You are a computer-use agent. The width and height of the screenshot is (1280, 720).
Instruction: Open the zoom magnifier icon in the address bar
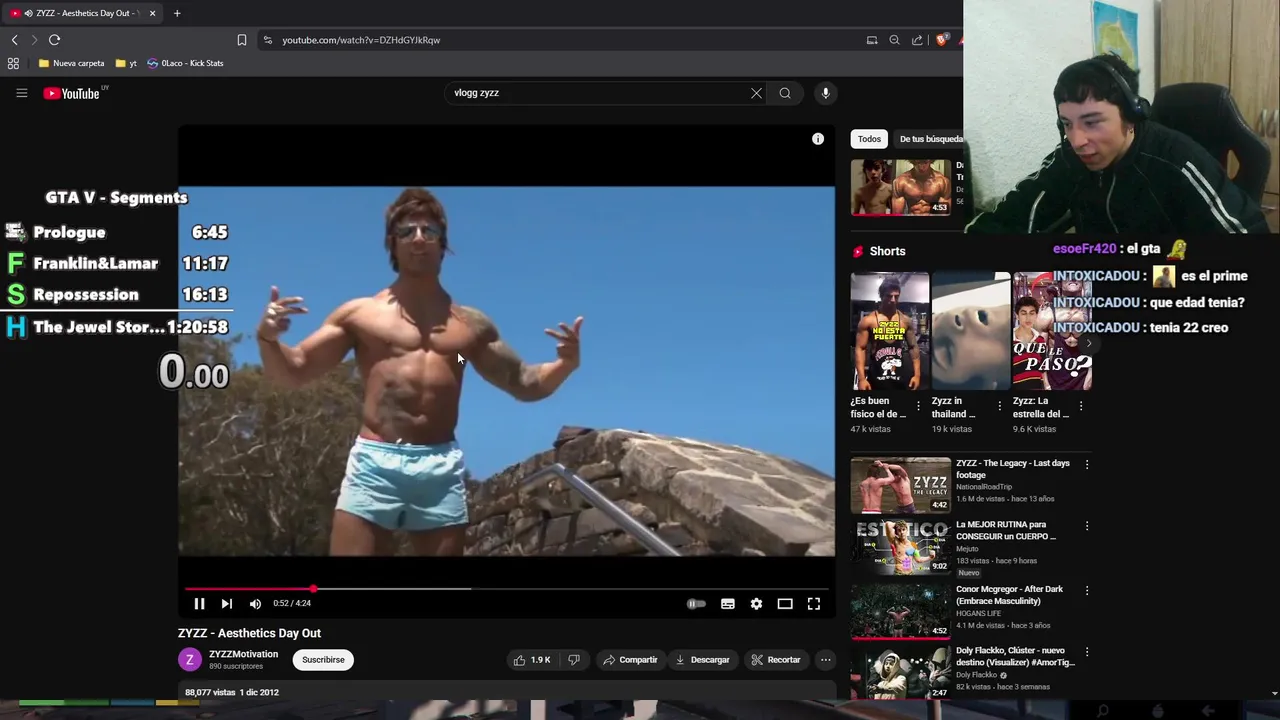(894, 40)
